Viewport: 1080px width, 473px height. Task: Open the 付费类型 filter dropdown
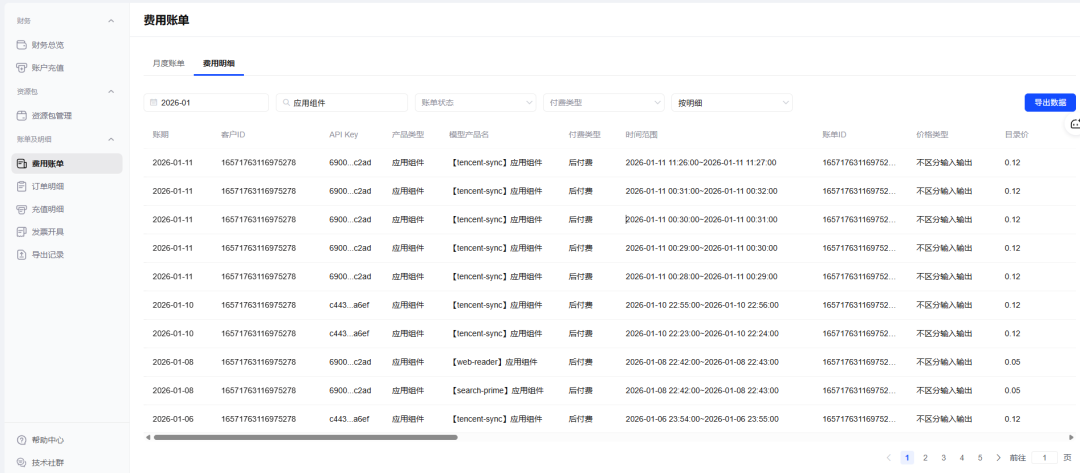(x=604, y=103)
